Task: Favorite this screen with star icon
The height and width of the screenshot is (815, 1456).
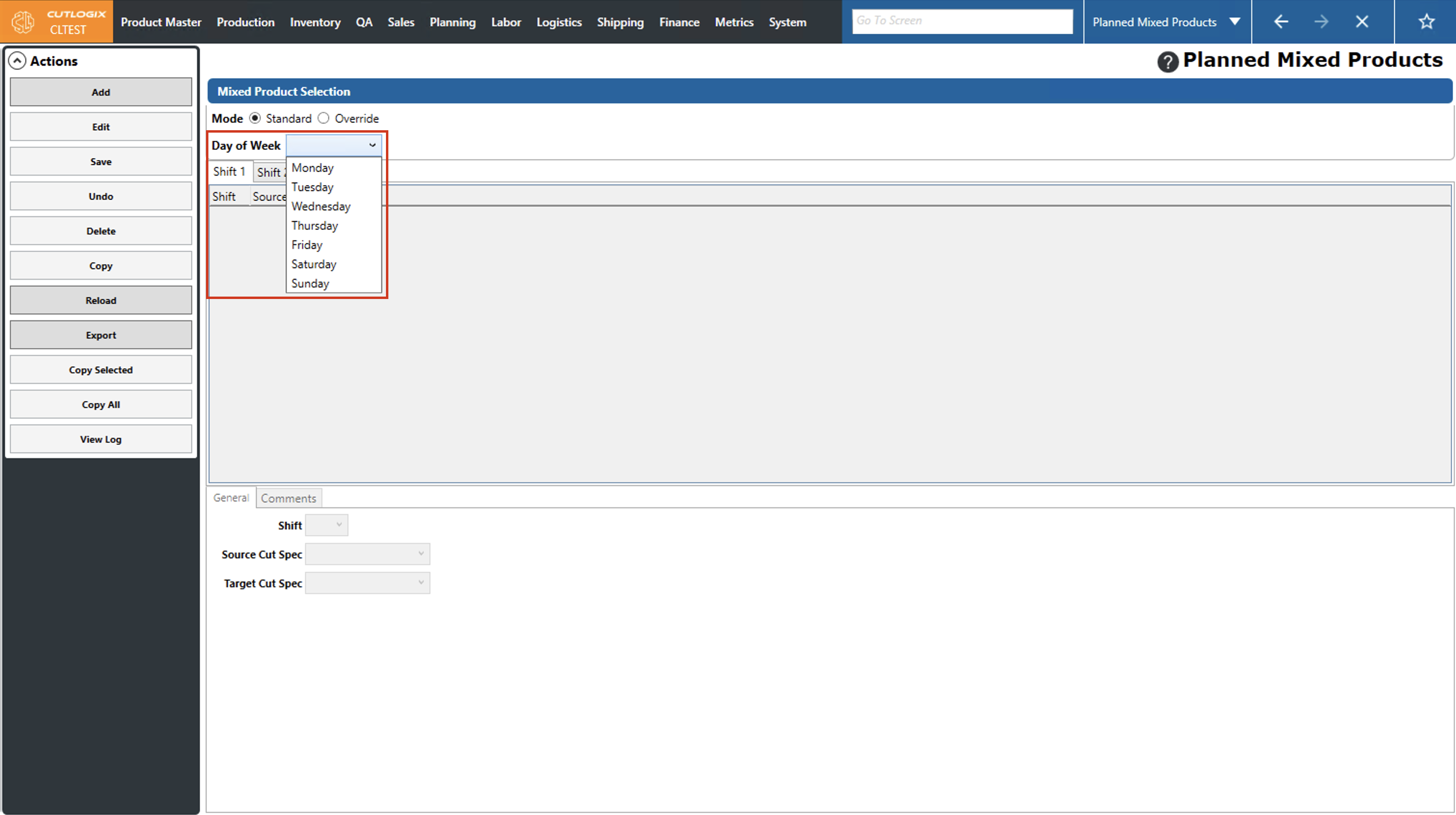Action: 1426,22
